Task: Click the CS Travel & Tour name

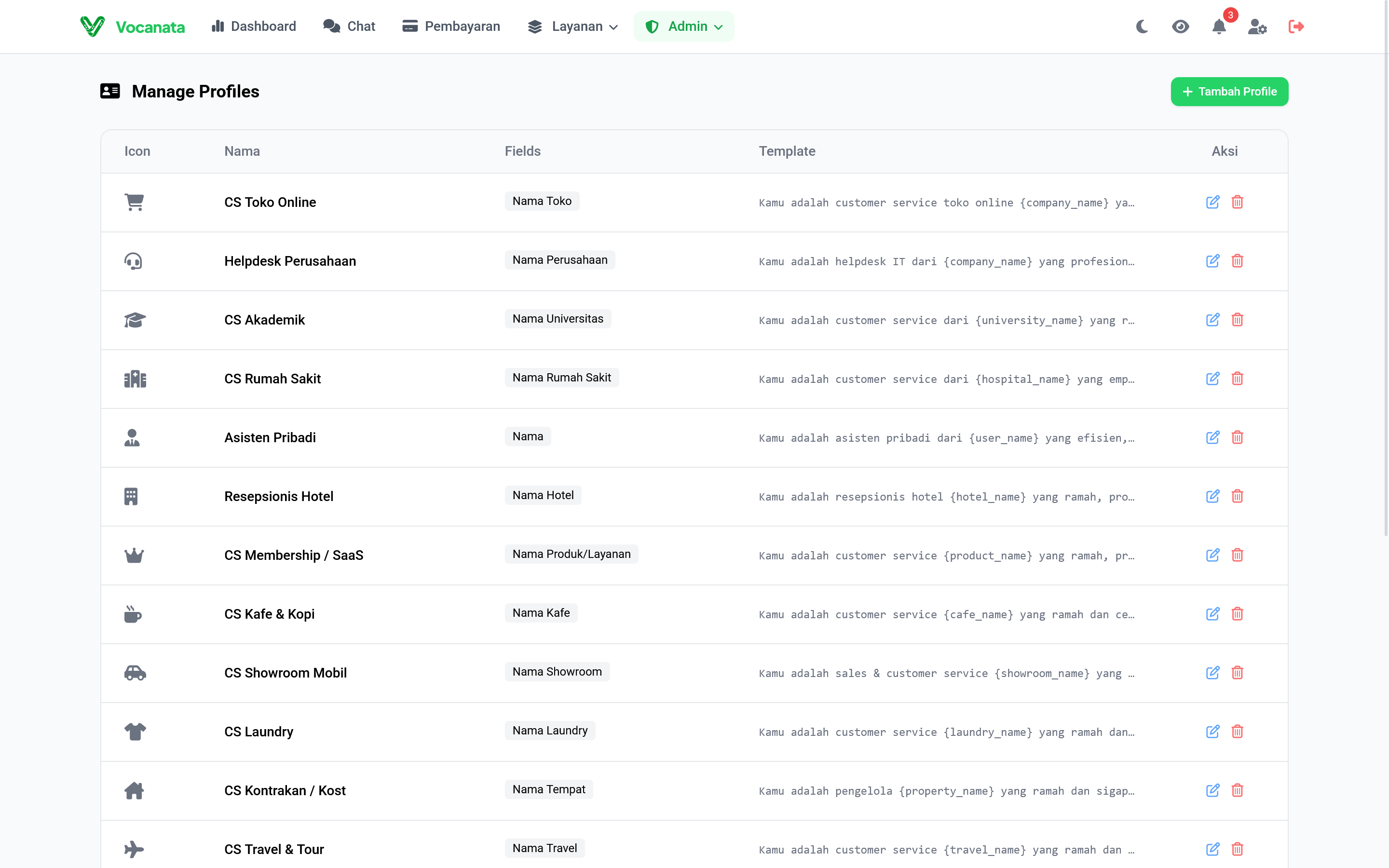Action: click(x=274, y=850)
